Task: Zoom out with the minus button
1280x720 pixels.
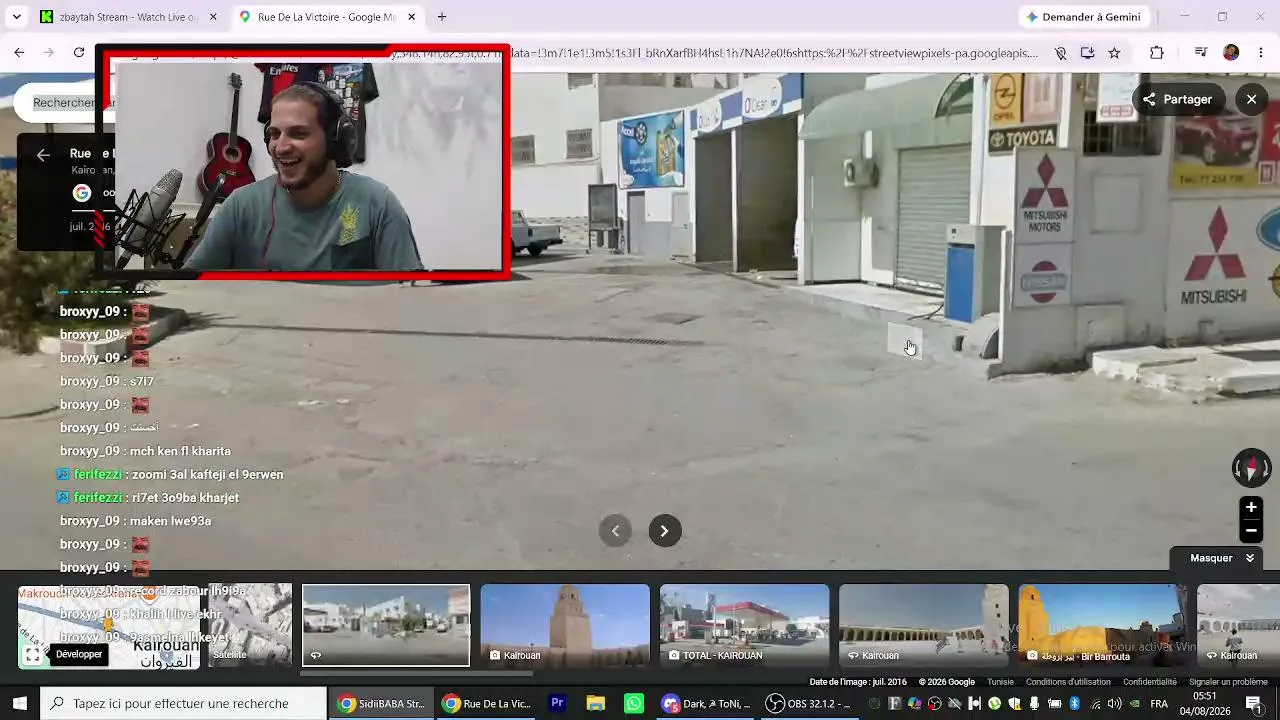Action: pos(1251,531)
